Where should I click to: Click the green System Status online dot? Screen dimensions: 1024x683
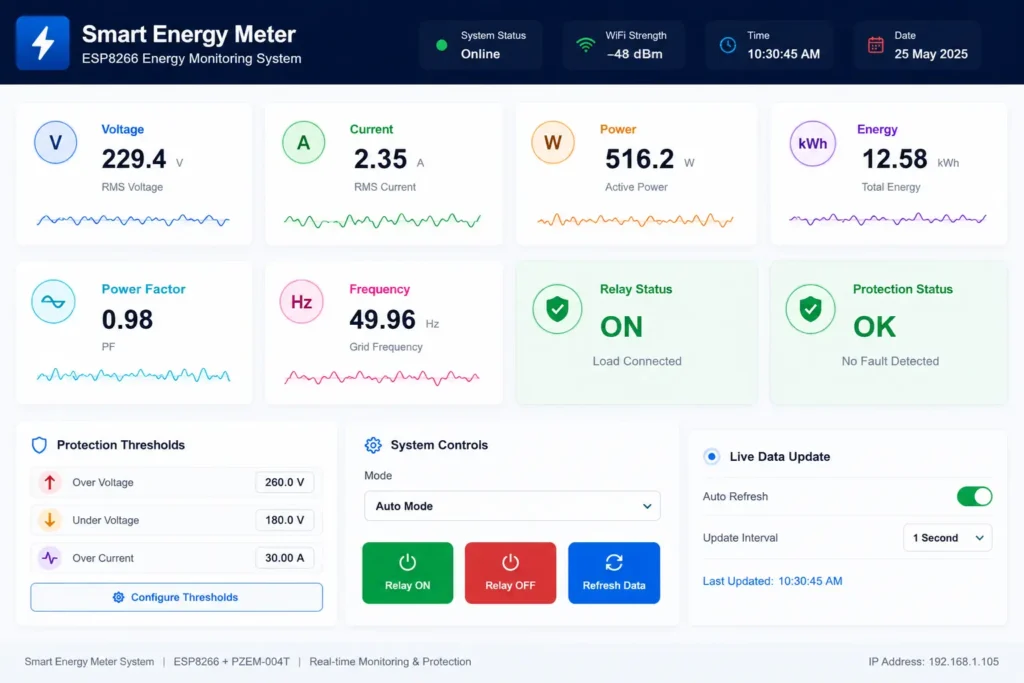pos(441,45)
